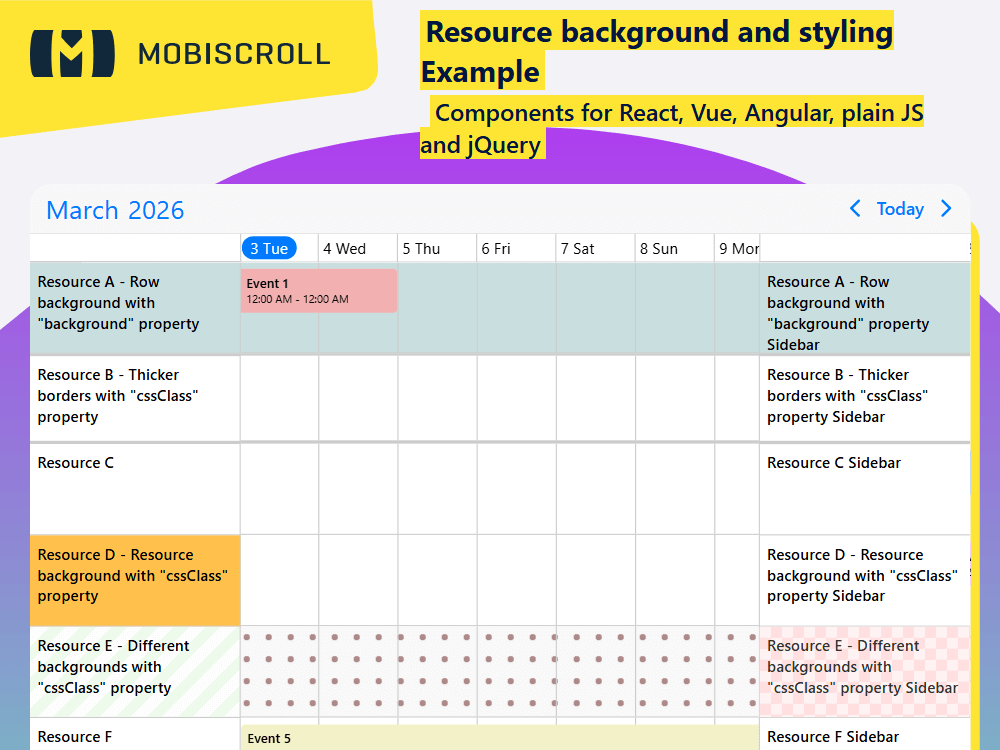
Task: Open Event 1 in the Resource A row
Action: click(318, 290)
